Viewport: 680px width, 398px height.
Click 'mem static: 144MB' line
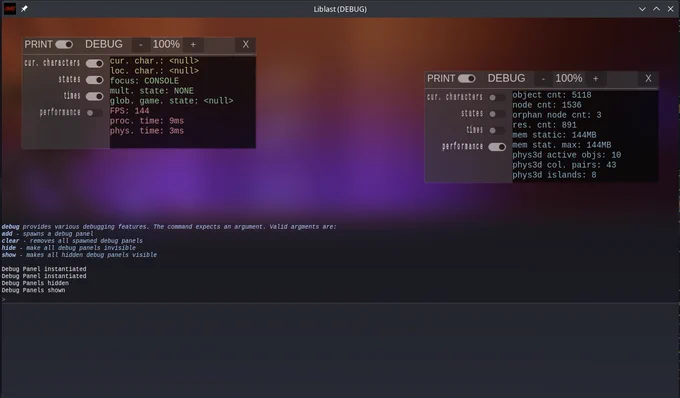point(554,135)
